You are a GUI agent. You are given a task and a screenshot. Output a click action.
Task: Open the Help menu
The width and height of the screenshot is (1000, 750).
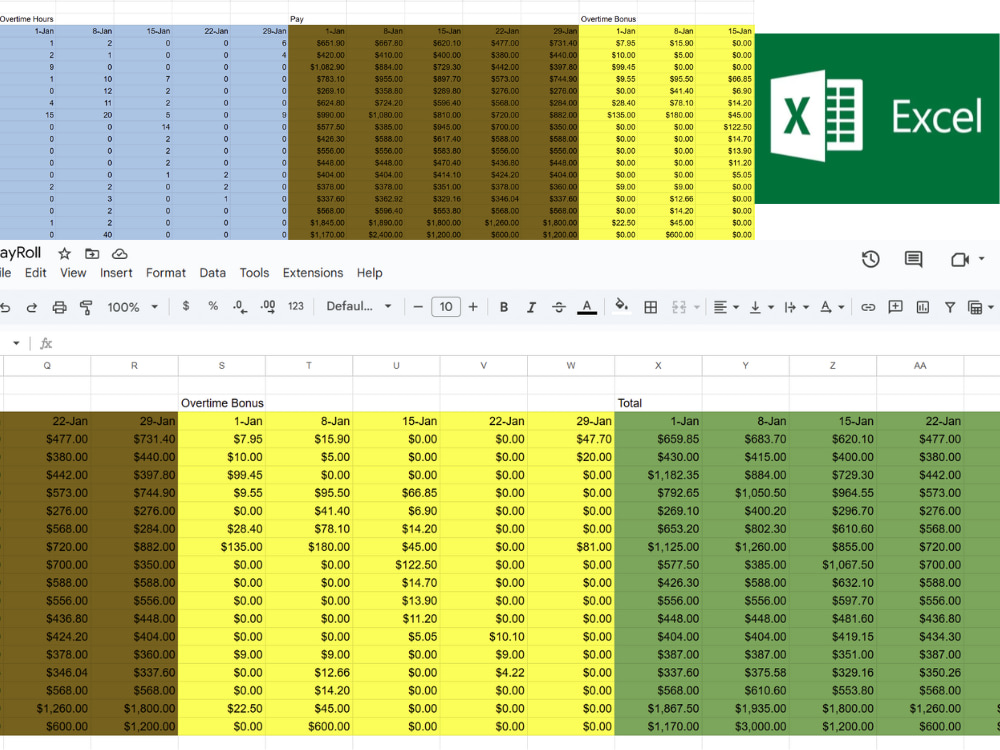[369, 273]
